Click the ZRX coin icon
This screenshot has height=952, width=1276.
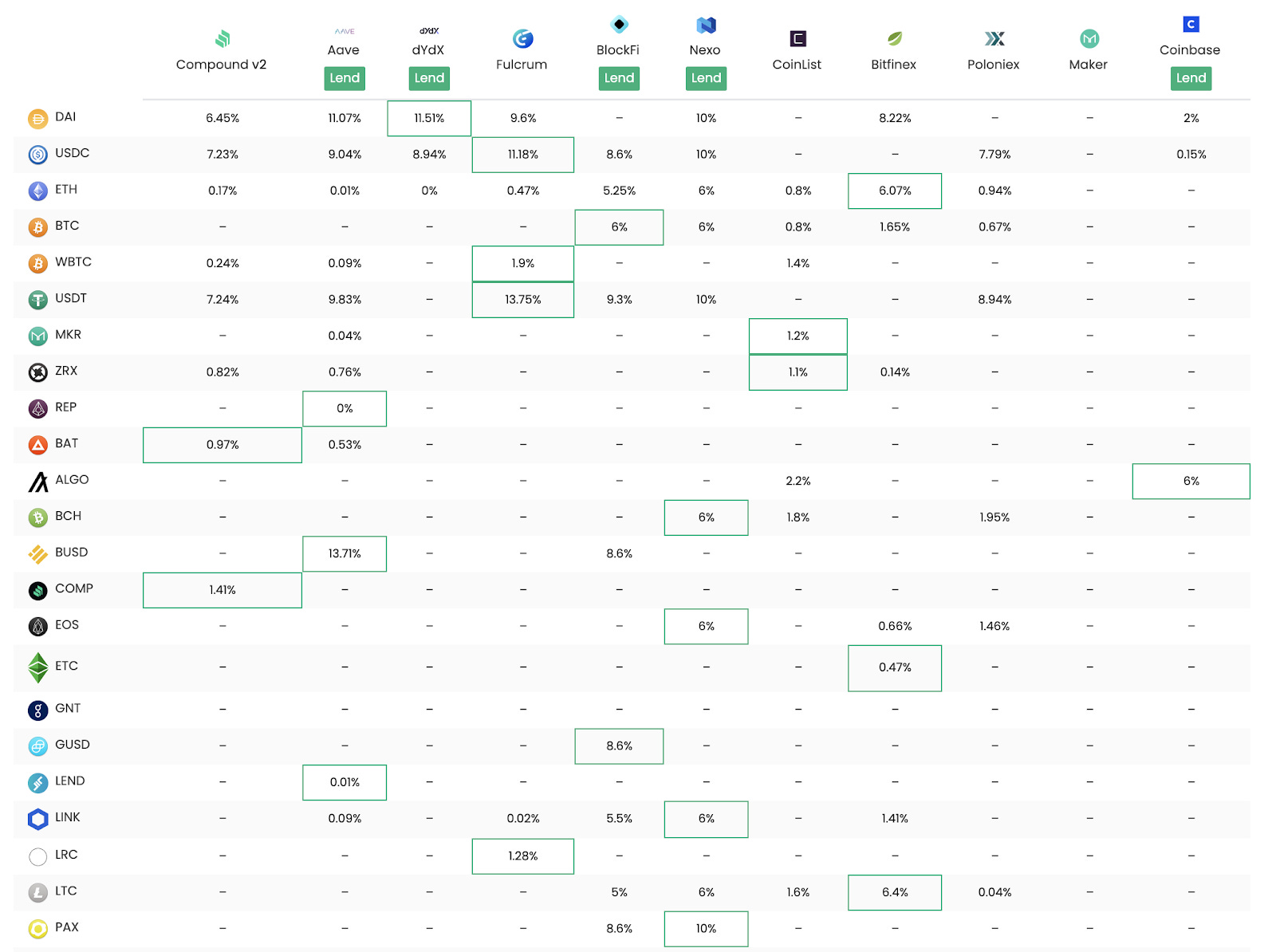pyautogui.click(x=38, y=372)
